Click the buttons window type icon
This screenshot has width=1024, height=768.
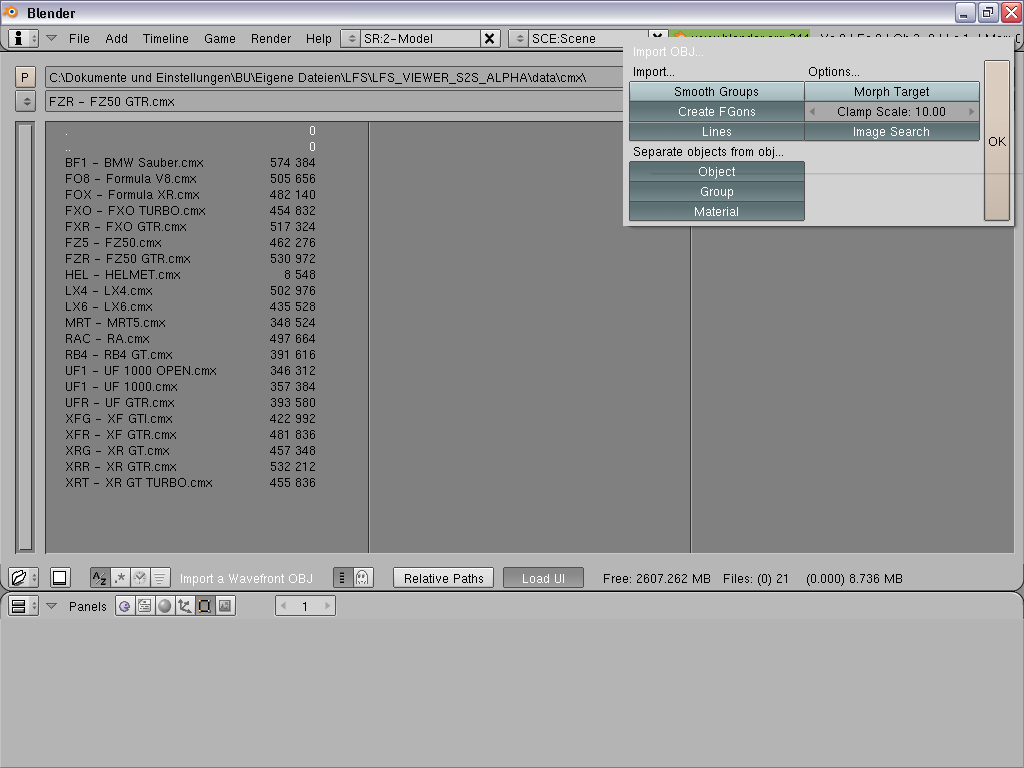[18, 606]
